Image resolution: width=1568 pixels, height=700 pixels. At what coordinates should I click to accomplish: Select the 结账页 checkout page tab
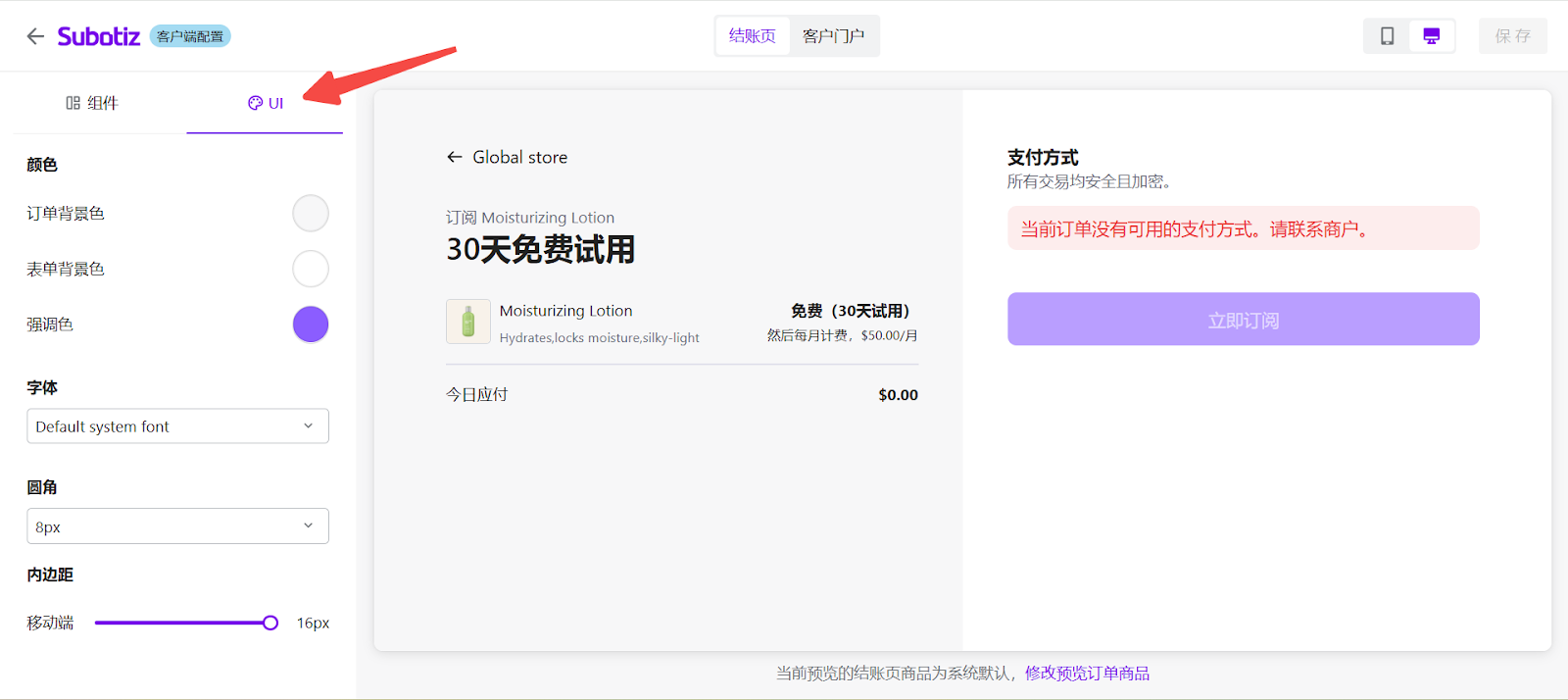click(752, 36)
